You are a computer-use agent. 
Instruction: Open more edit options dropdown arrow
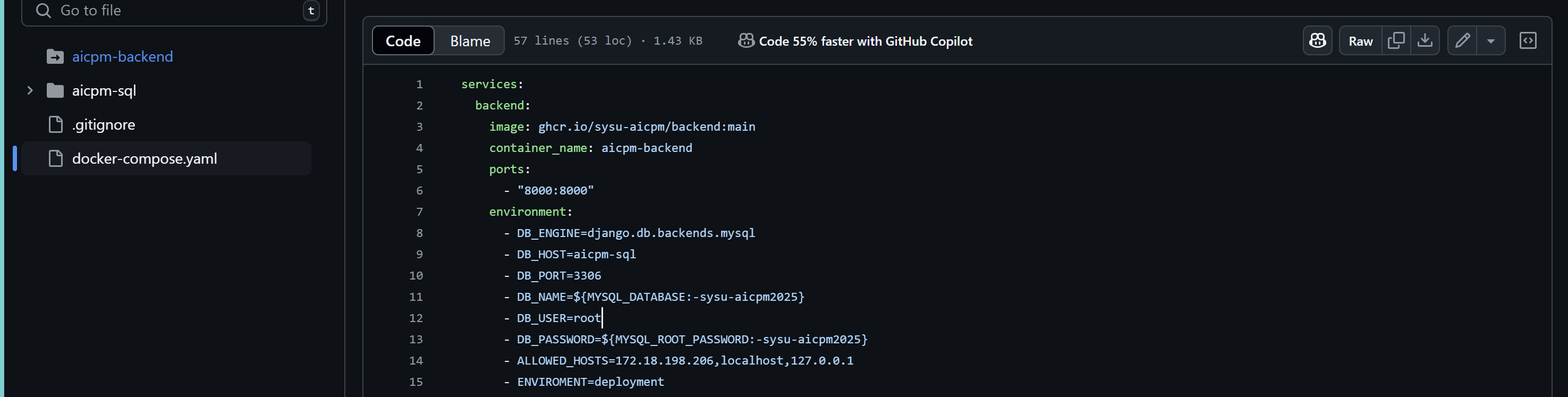click(1491, 41)
